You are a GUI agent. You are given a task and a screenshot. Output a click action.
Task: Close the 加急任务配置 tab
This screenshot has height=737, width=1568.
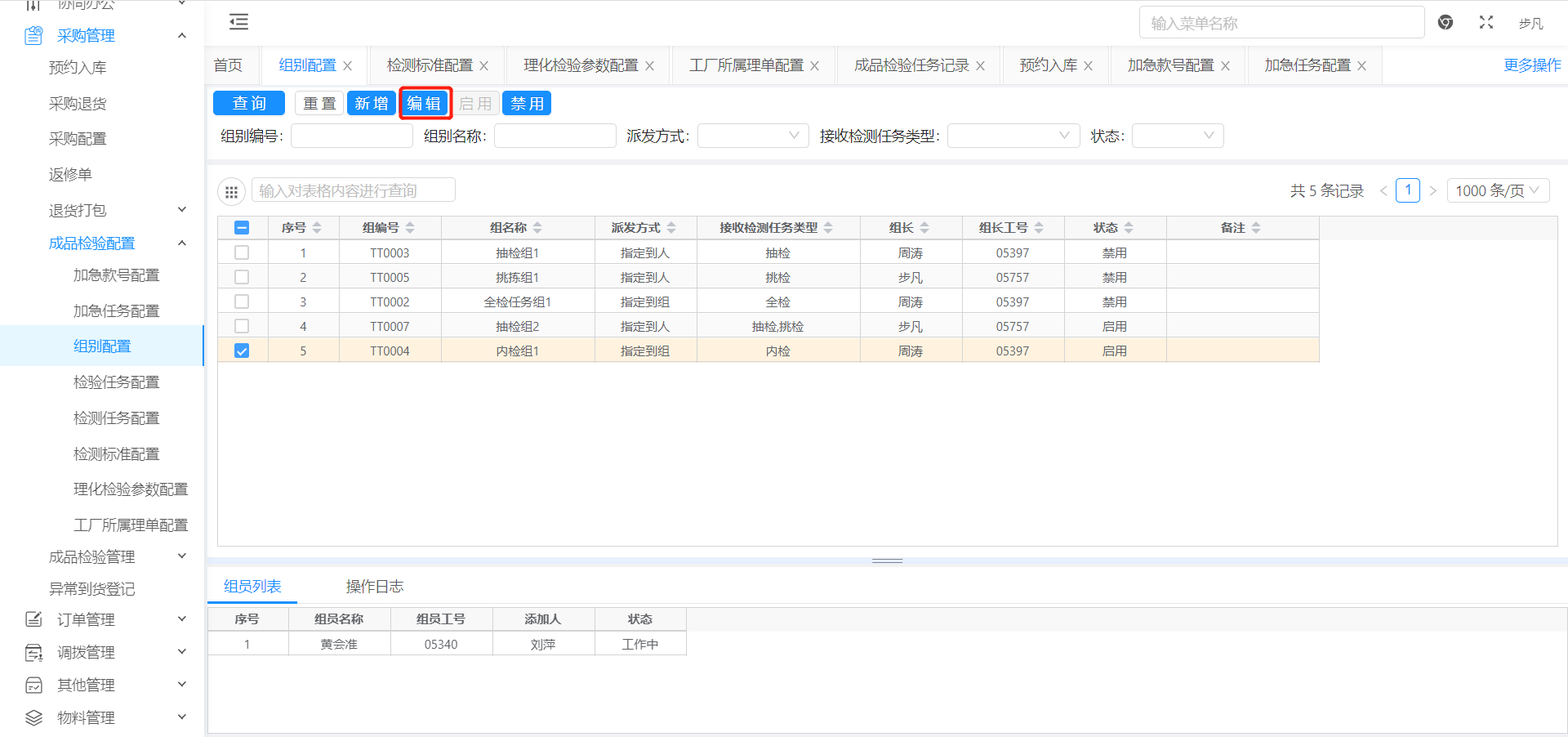coord(1362,66)
